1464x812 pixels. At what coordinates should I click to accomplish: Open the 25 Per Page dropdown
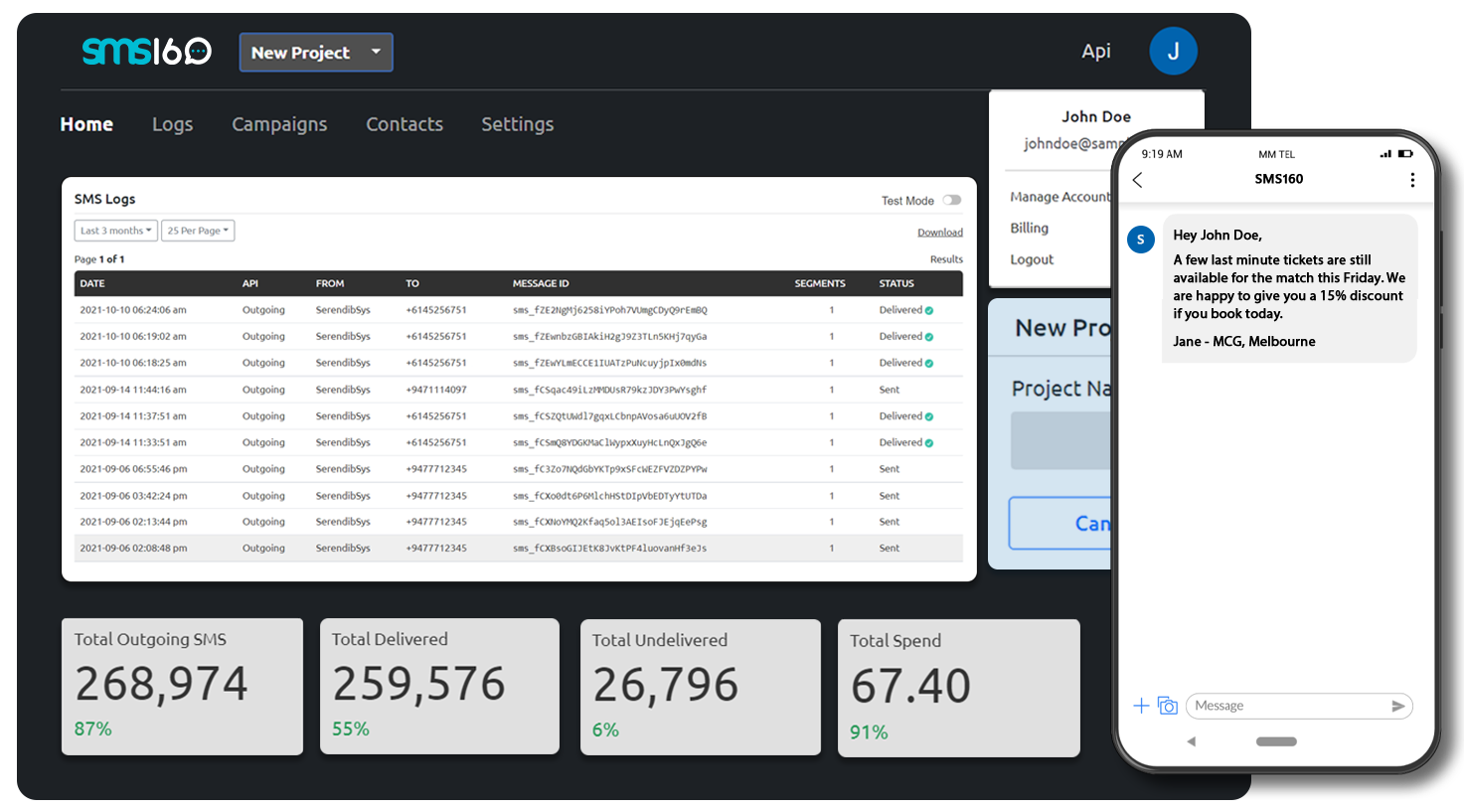point(198,231)
